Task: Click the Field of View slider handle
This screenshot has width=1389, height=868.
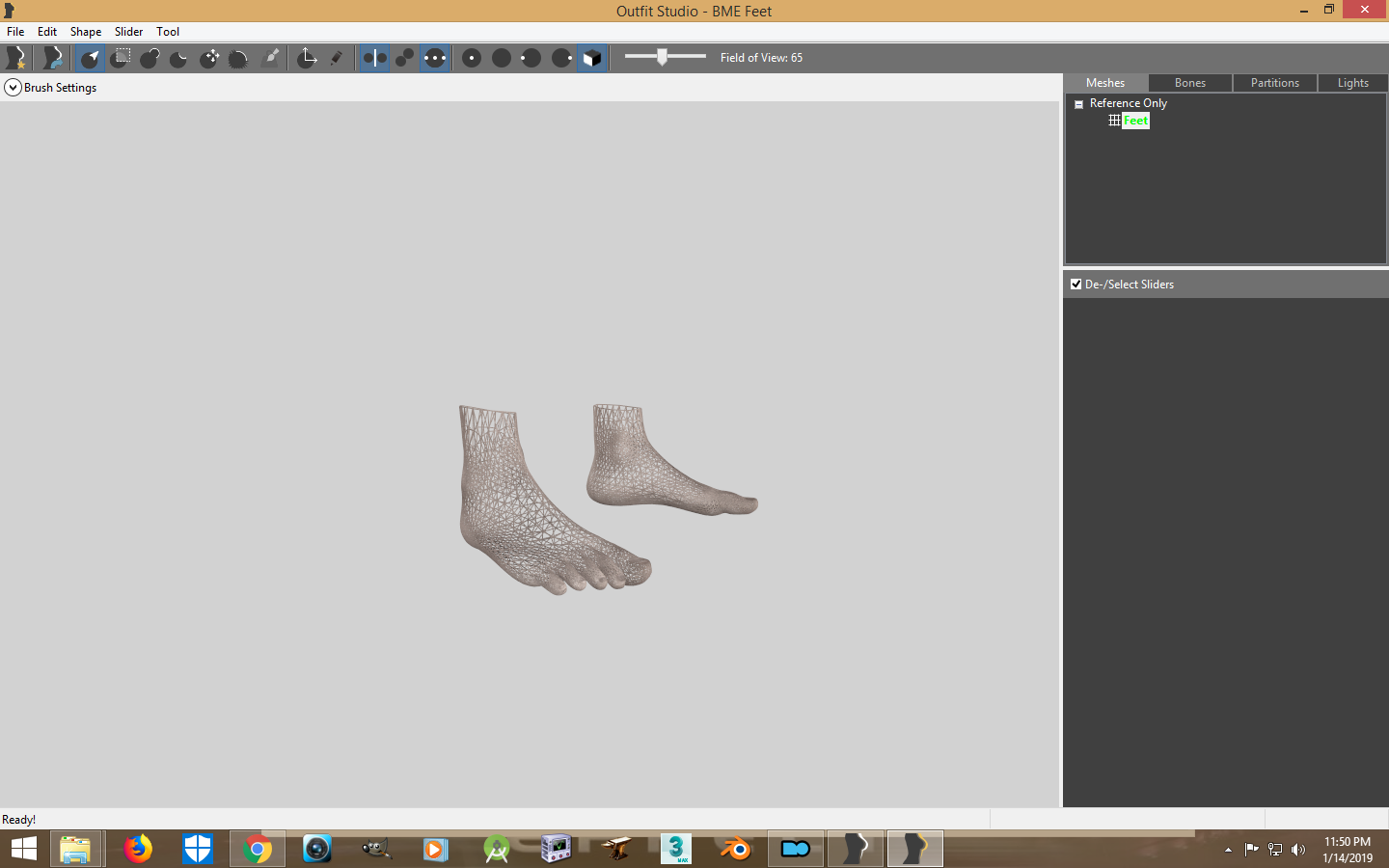Action: click(662, 57)
